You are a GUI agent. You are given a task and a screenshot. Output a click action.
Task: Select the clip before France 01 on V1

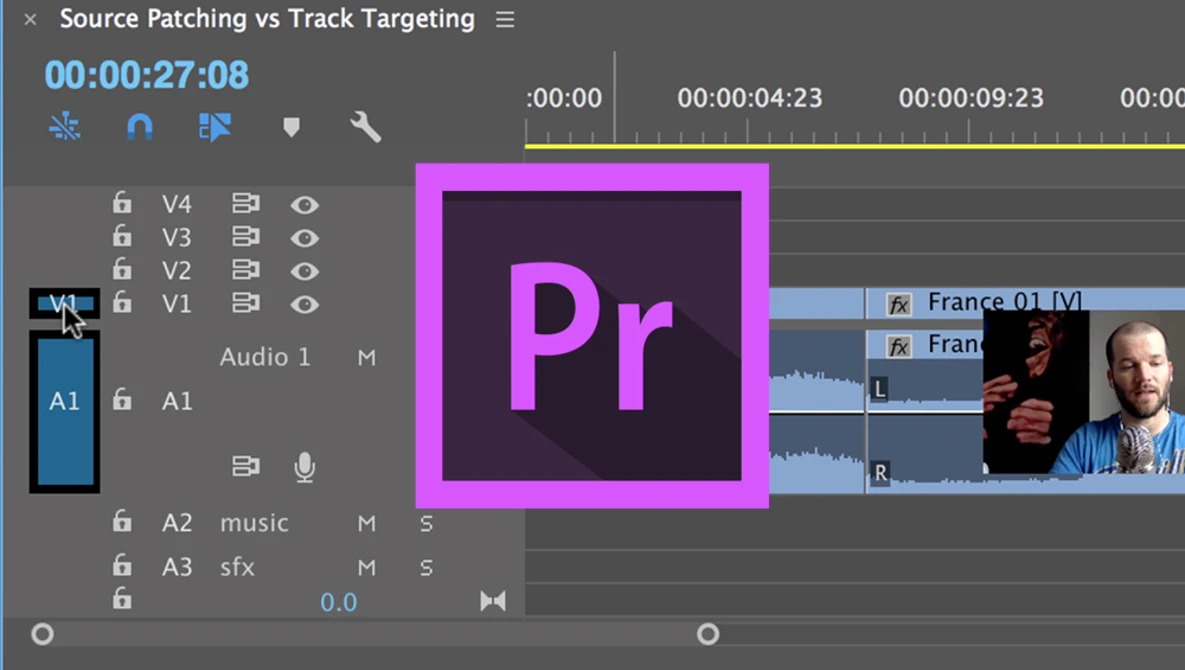pyautogui.click(x=817, y=303)
